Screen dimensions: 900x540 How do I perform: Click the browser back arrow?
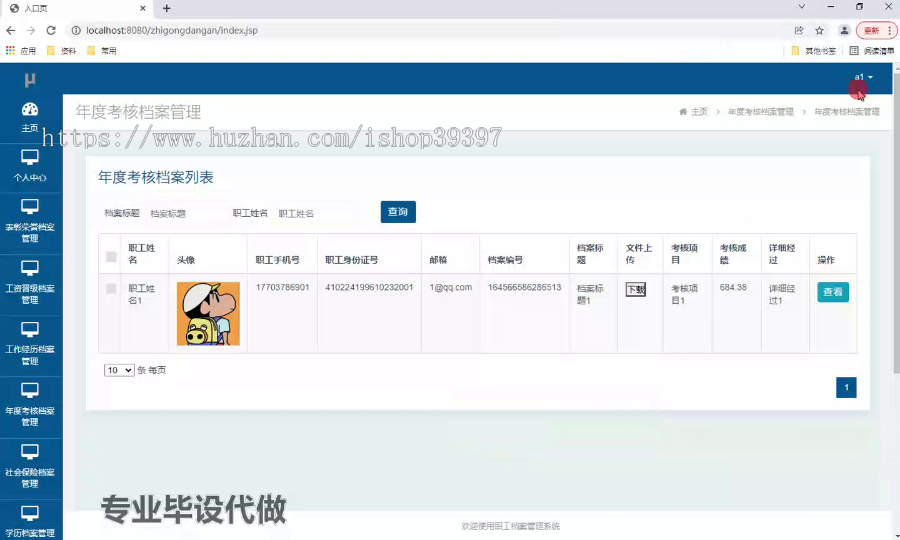pos(11,30)
